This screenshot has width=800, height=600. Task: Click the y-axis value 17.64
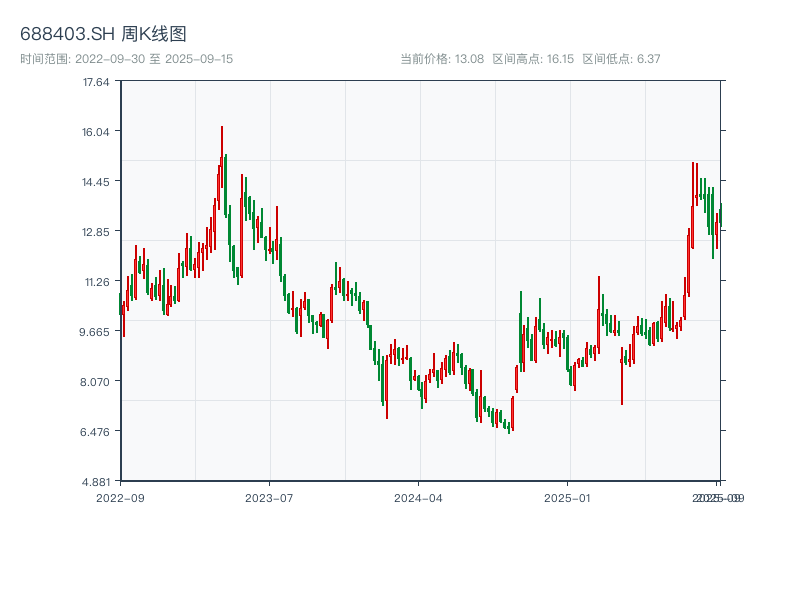point(96,82)
